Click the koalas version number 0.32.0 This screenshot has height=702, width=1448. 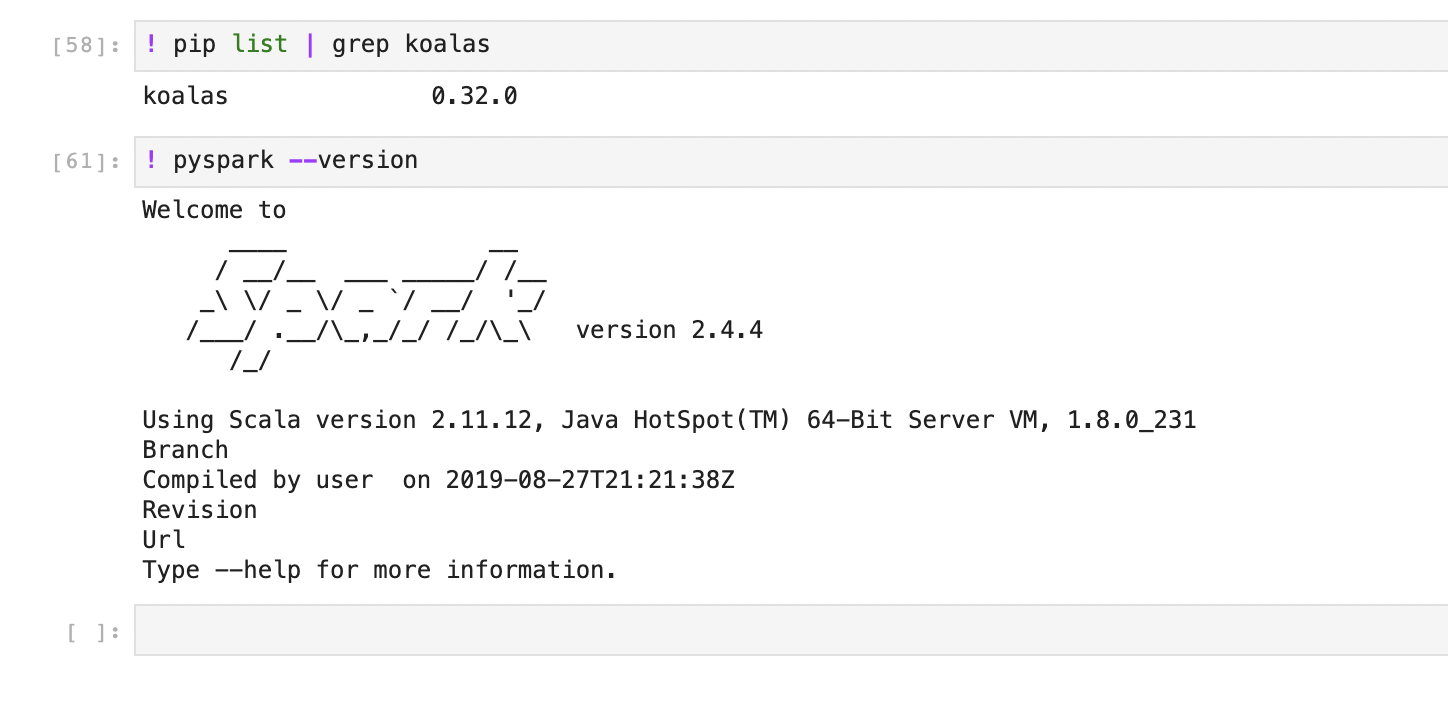pyautogui.click(x=474, y=97)
